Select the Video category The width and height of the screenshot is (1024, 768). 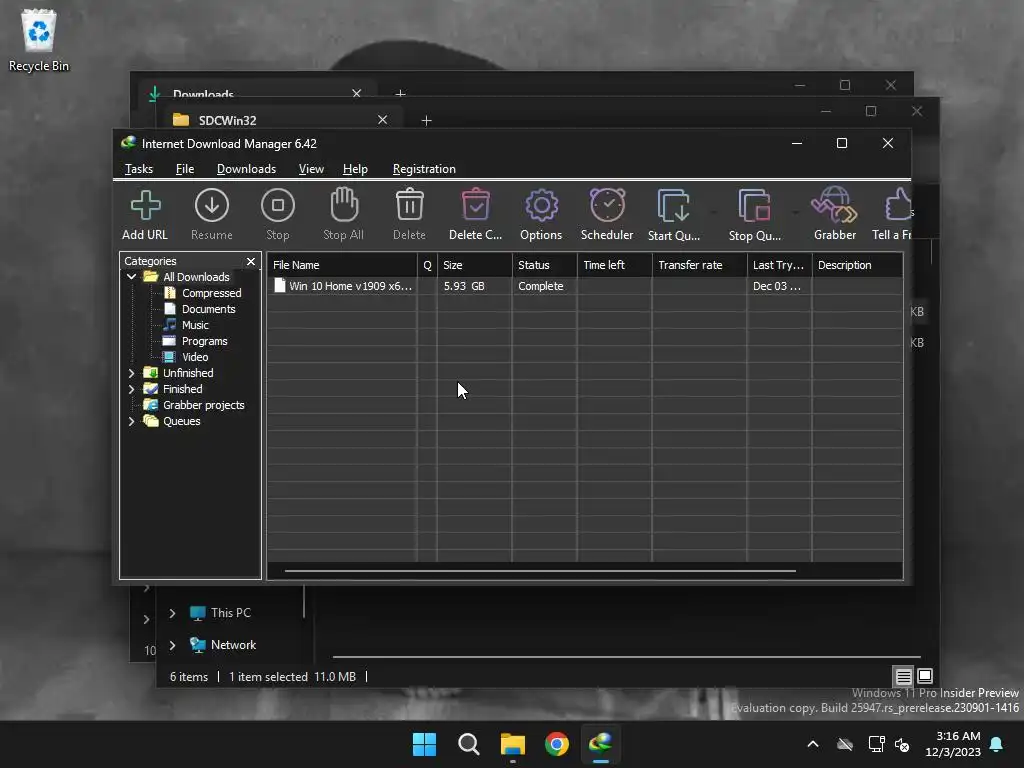click(x=195, y=357)
